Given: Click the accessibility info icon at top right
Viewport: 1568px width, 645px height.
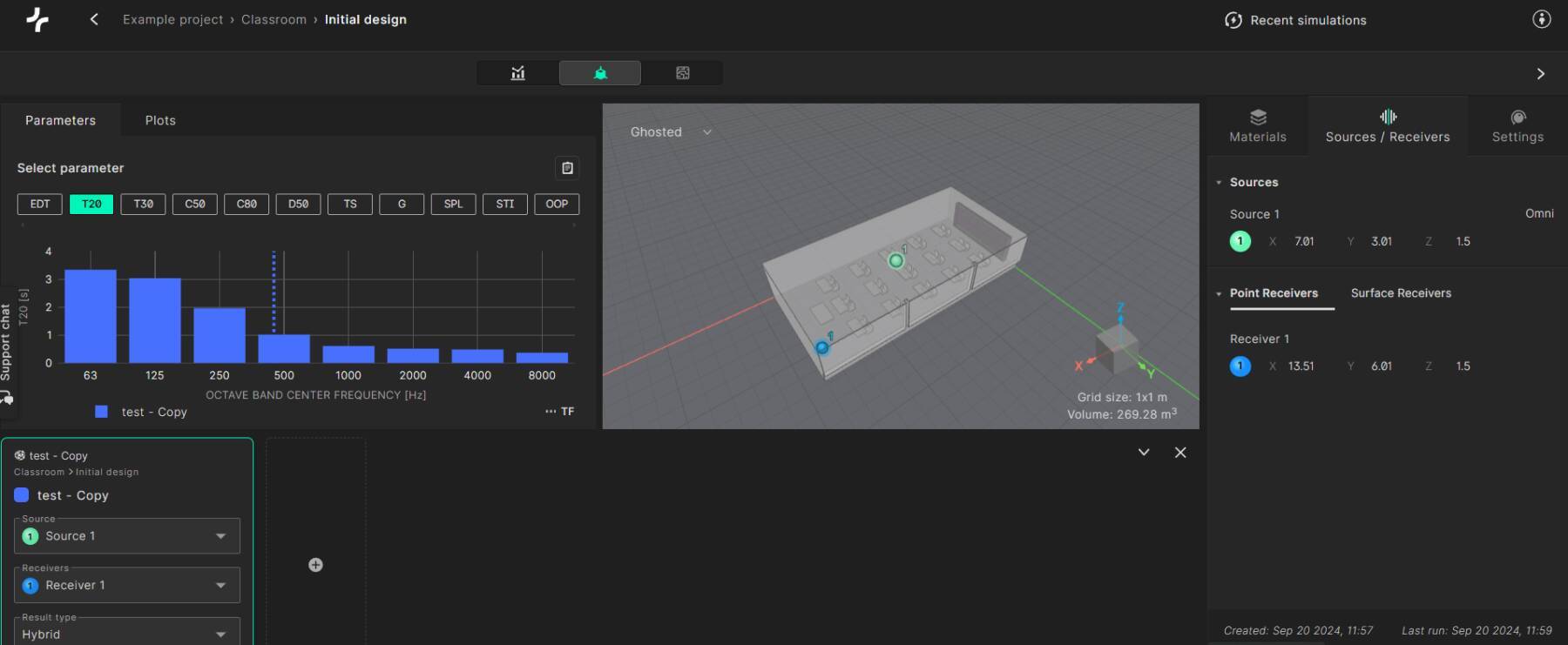Looking at the screenshot, I should click(x=1541, y=19).
